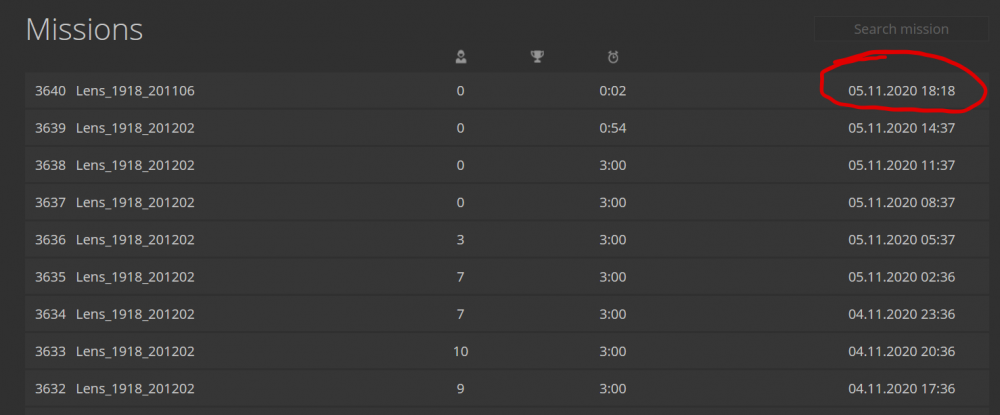Focus the Search mission field
Image resolution: width=1000 pixels, height=415 pixels.
(x=901, y=29)
